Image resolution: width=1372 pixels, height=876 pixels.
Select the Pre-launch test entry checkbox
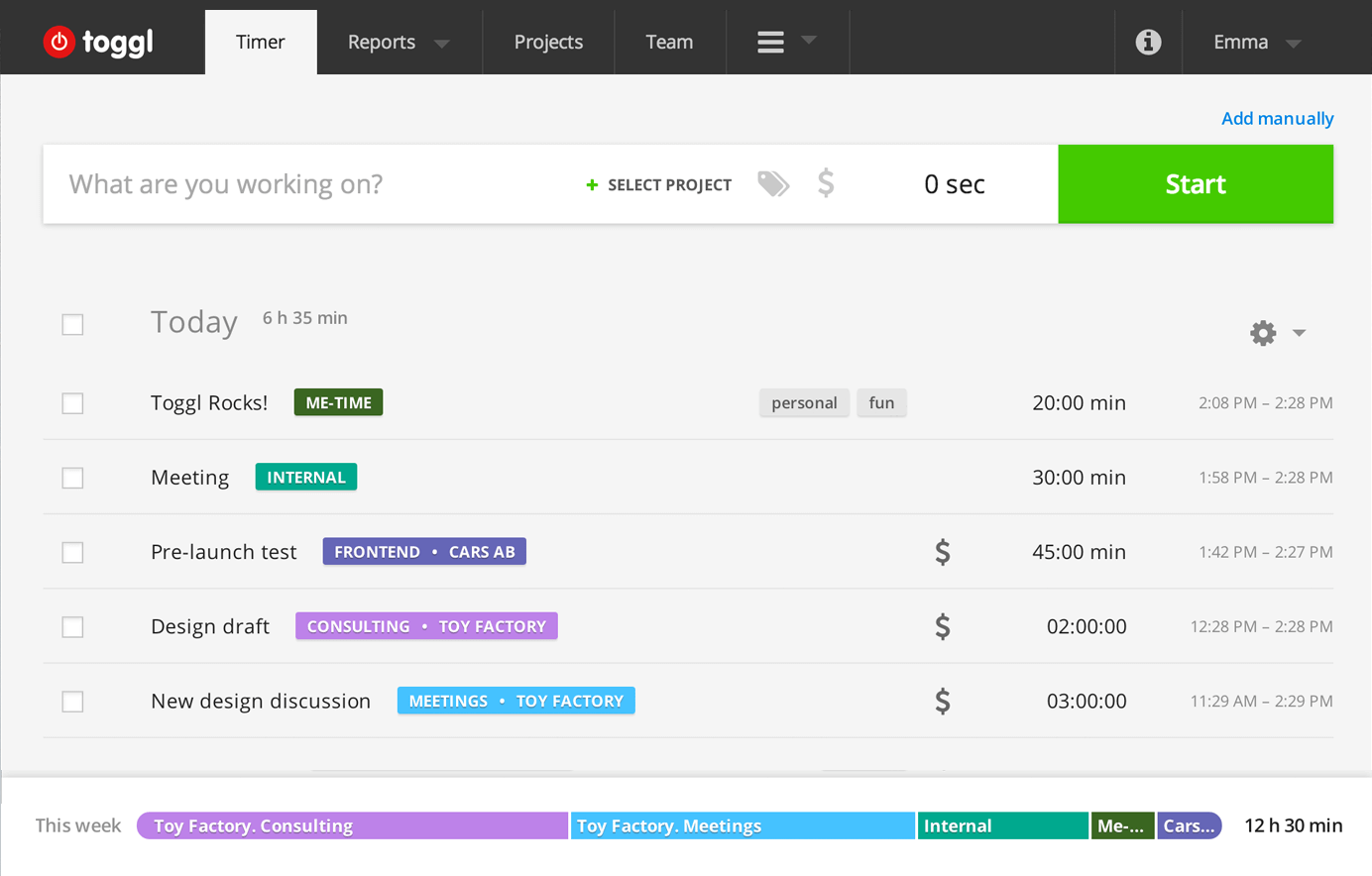pyautogui.click(x=72, y=552)
